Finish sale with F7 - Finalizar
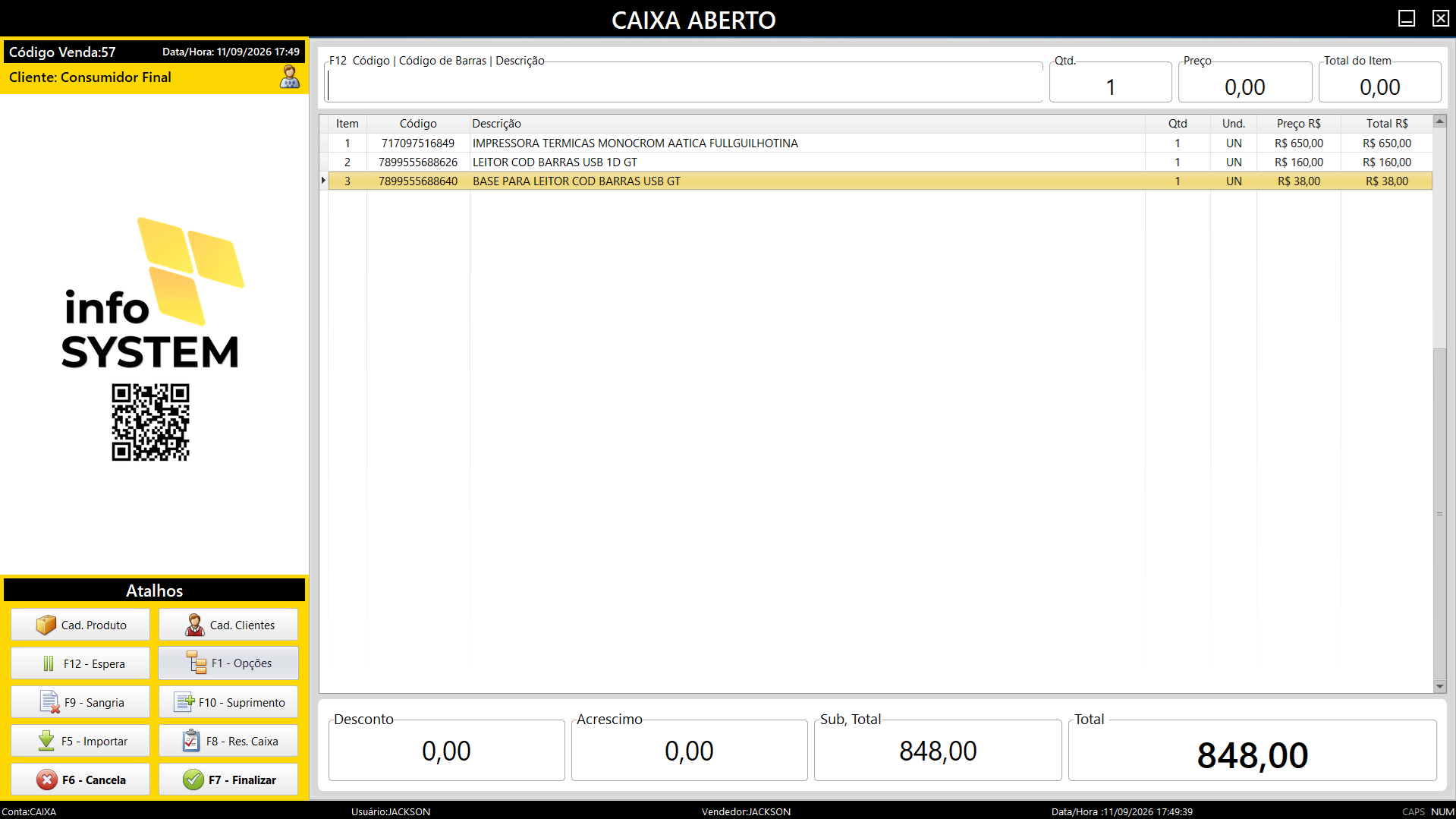Screen dimensions: 1456x819 tap(228, 780)
